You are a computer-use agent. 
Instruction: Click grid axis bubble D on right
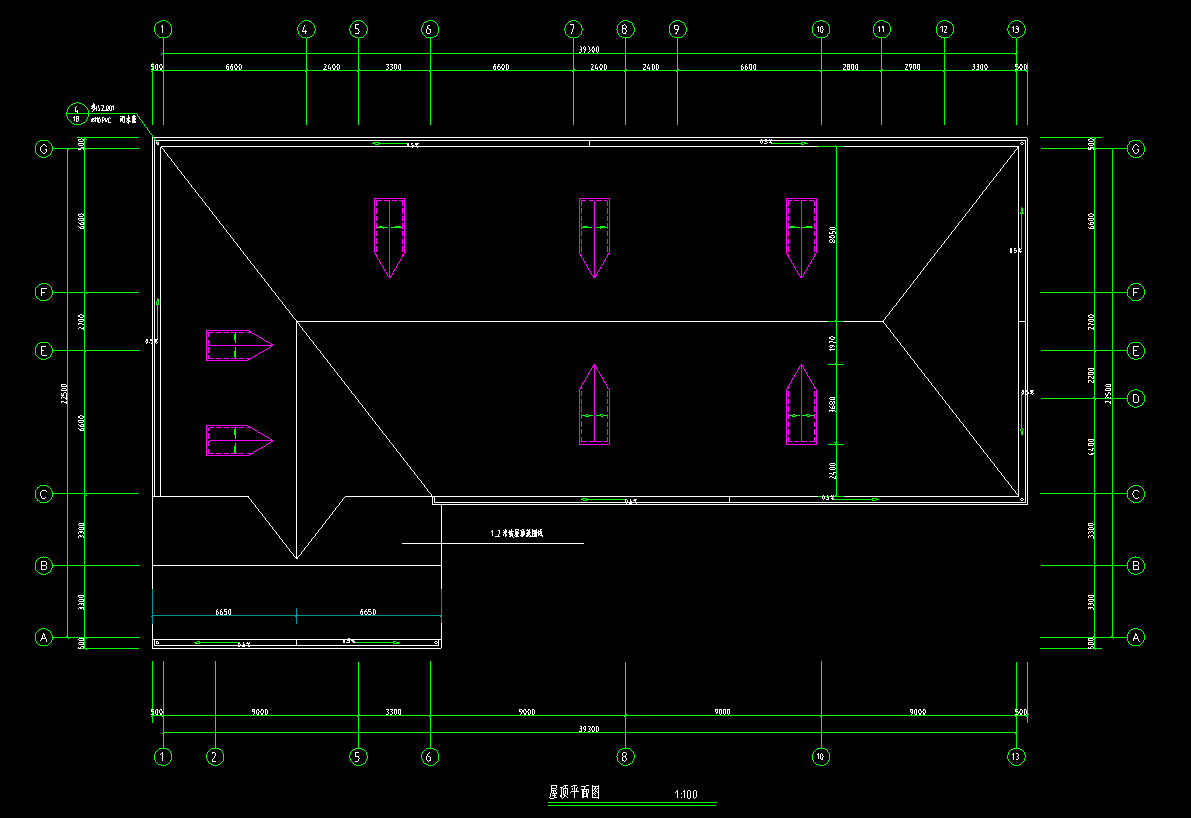pos(1135,399)
